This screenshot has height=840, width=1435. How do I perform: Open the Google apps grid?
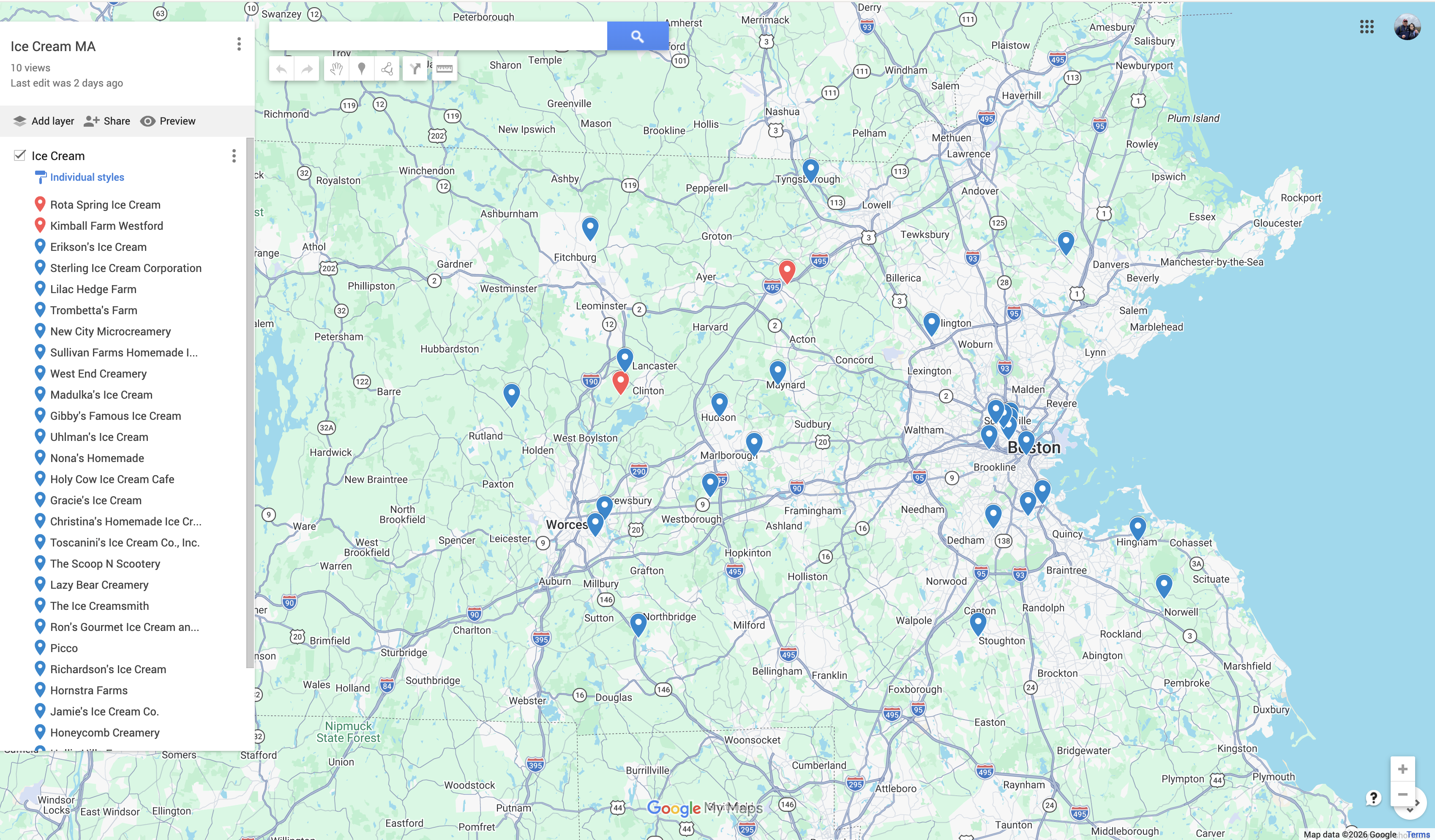(x=1367, y=27)
